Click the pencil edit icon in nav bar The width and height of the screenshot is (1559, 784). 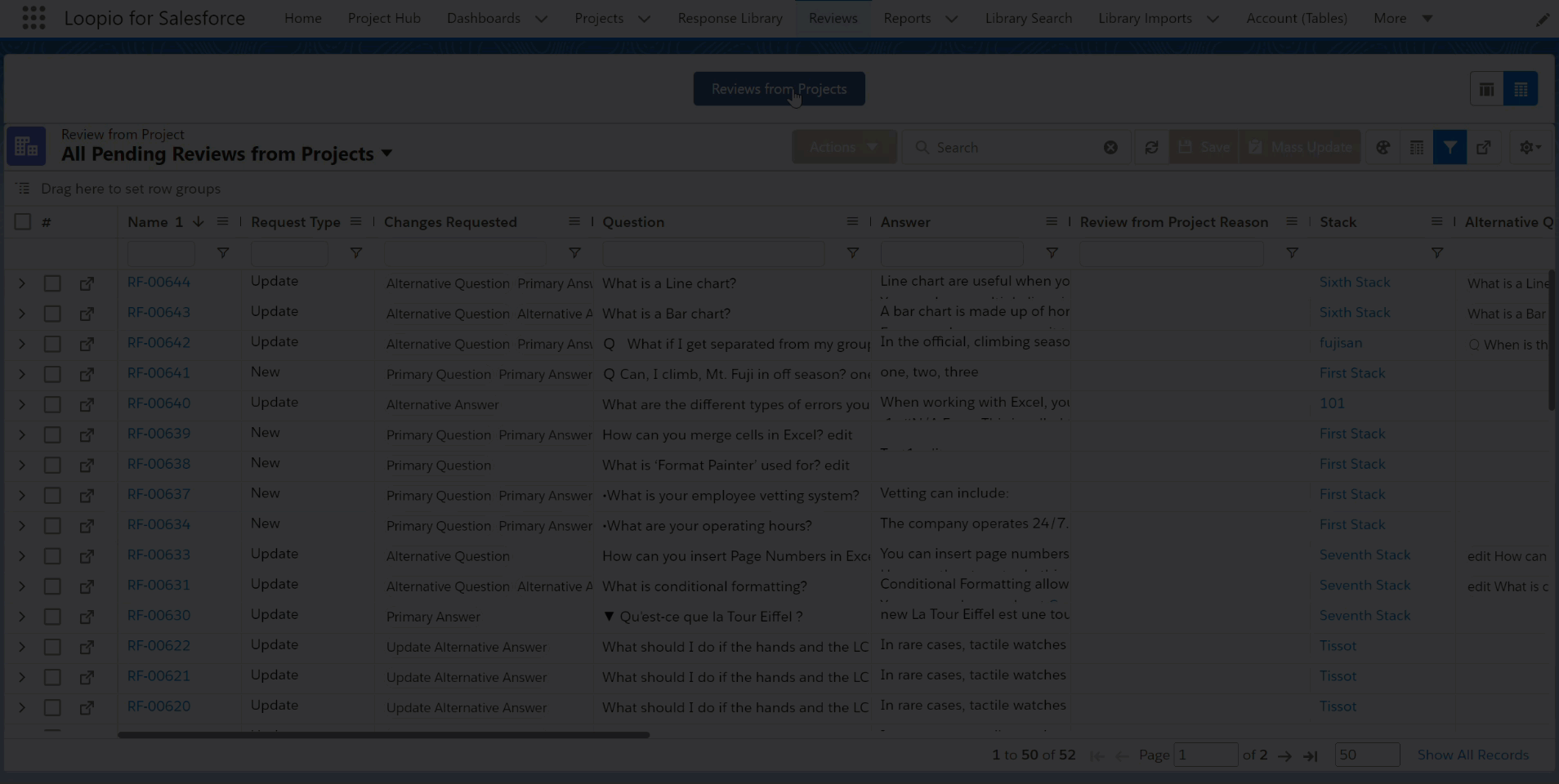(1543, 20)
